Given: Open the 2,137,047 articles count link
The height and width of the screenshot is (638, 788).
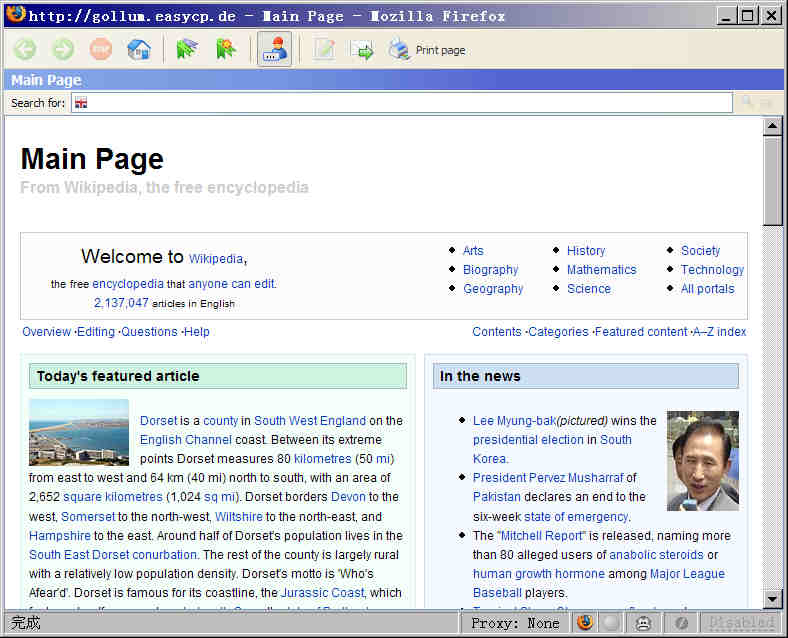Looking at the screenshot, I should tap(121, 303).
